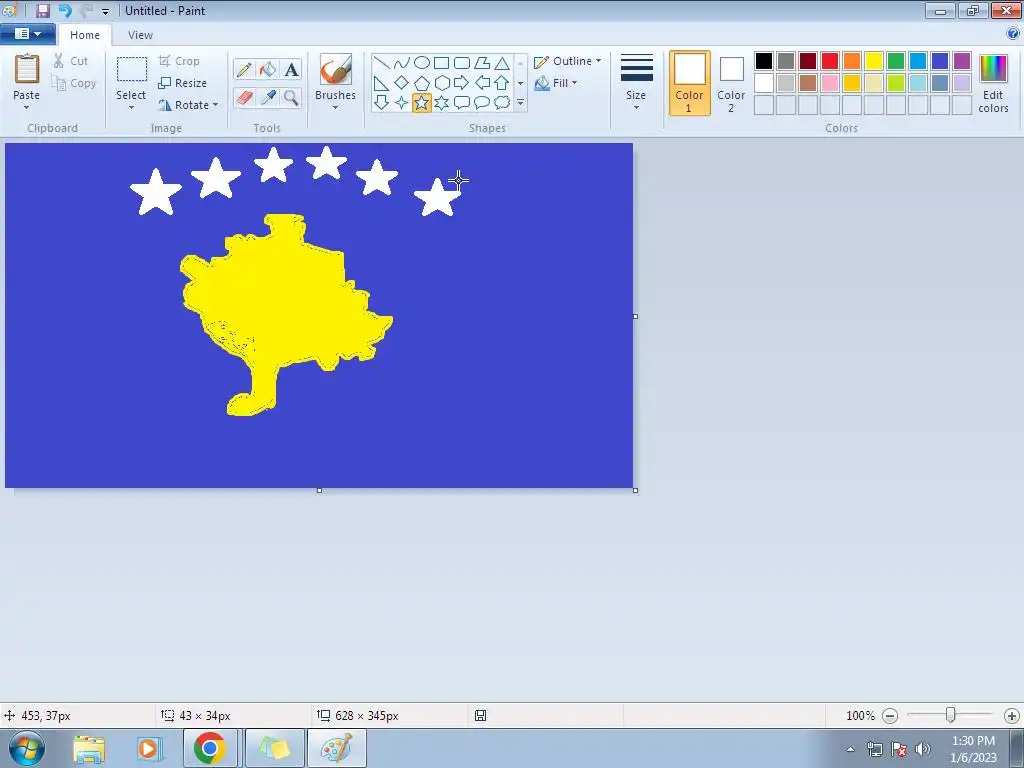Choose the Cloud callout shape
The image size is (1024, 768).
point(502,103)
